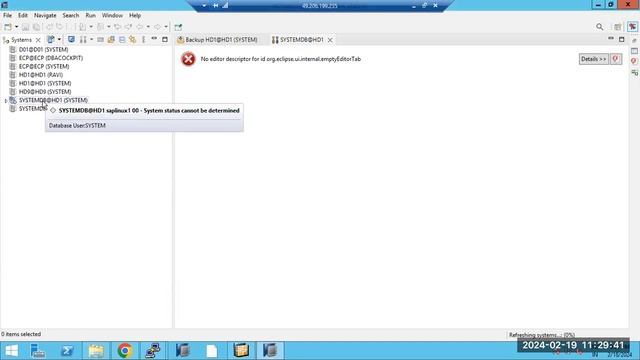Switch to Backup HD1@HD1 (SYSTEM) tab
Screen dimensions: 640x360
[x=217, y=40]
